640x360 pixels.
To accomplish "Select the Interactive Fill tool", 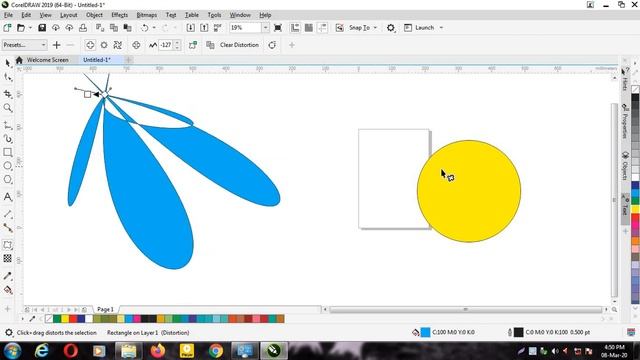I will (7, 290).
